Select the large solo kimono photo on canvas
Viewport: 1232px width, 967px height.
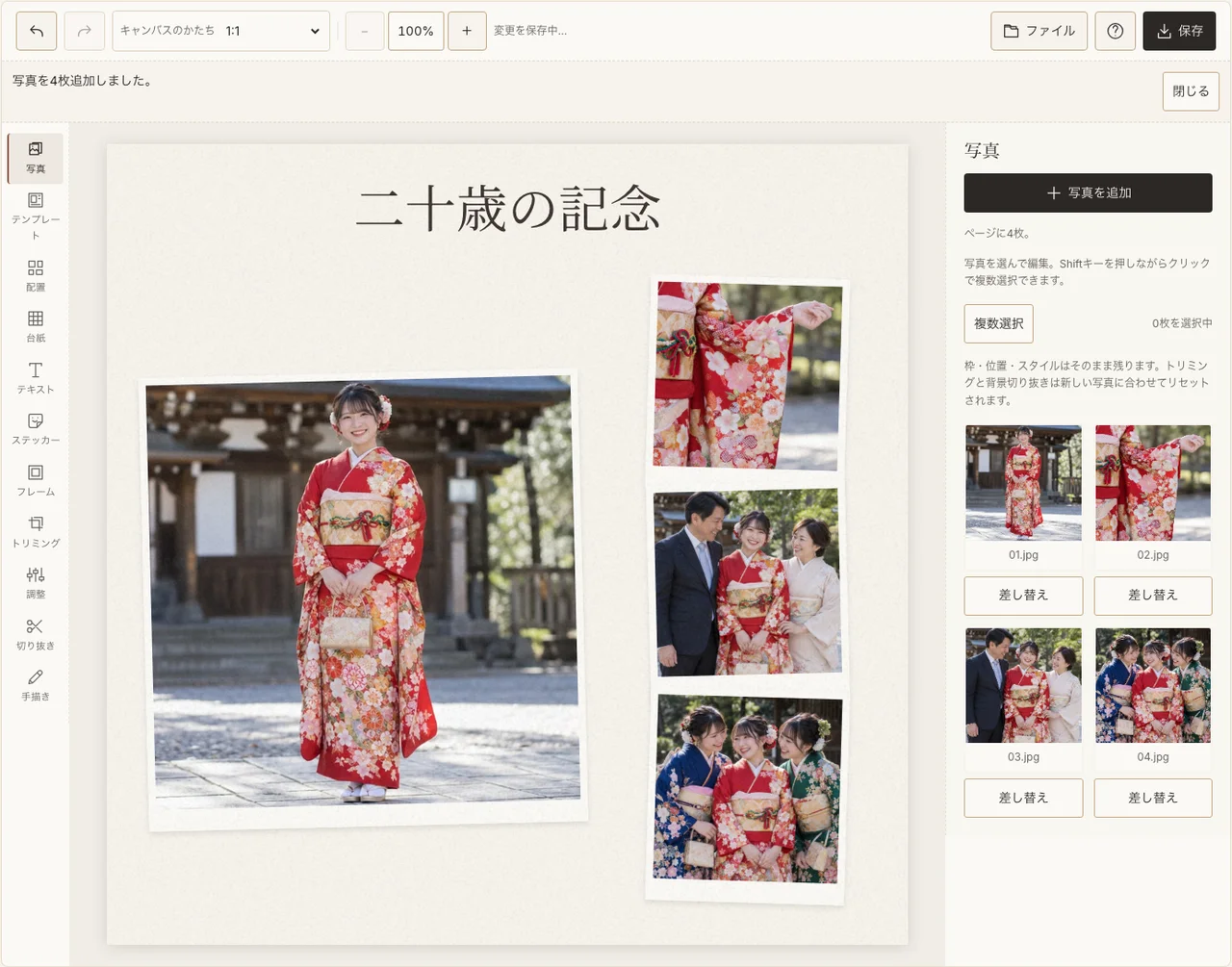[x=364, y=598]
